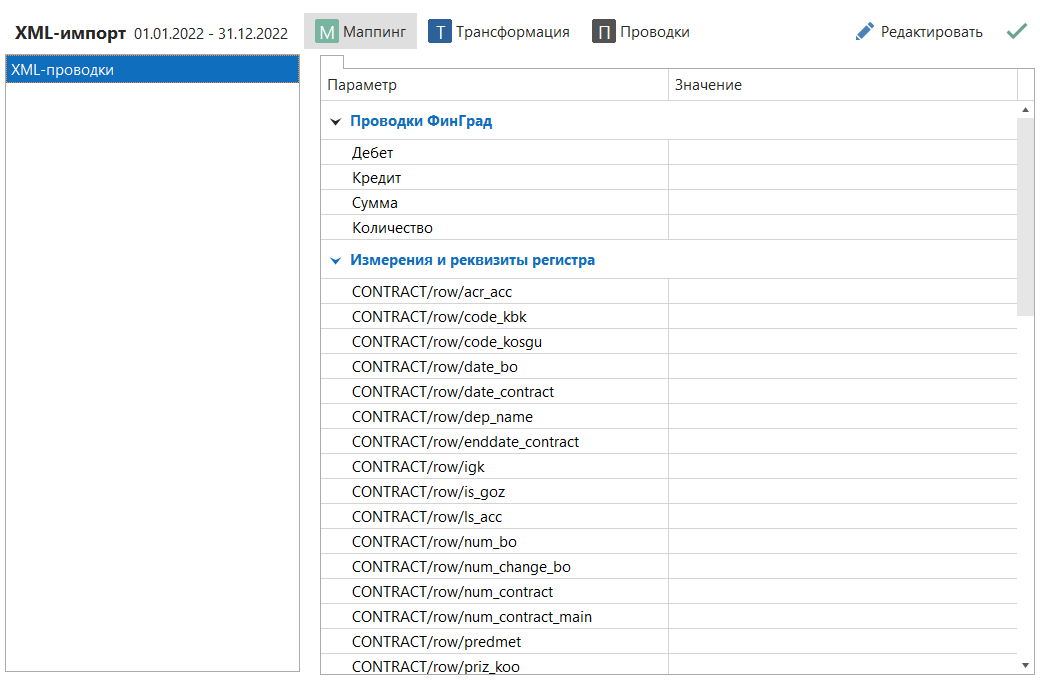This screenshot has height=680, width=1040.
Task: Click the scrollbar up arrow
Action: coord(1025,109)
